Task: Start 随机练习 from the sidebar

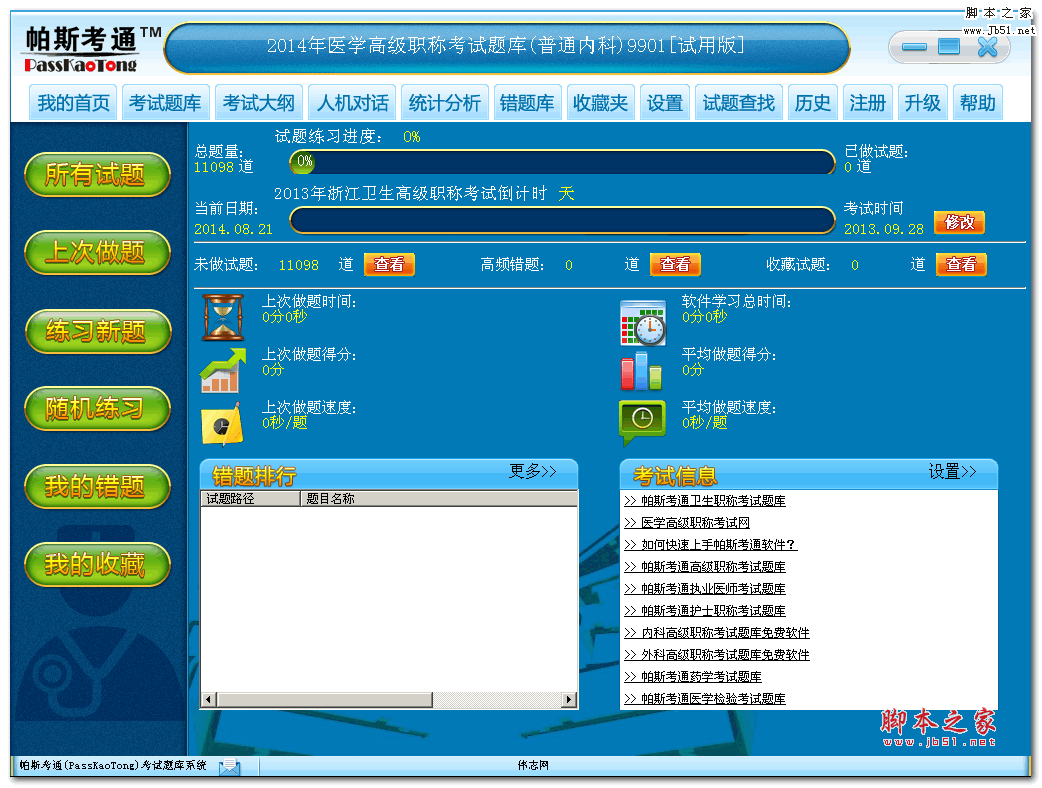Action: click(x=97, y=409)
